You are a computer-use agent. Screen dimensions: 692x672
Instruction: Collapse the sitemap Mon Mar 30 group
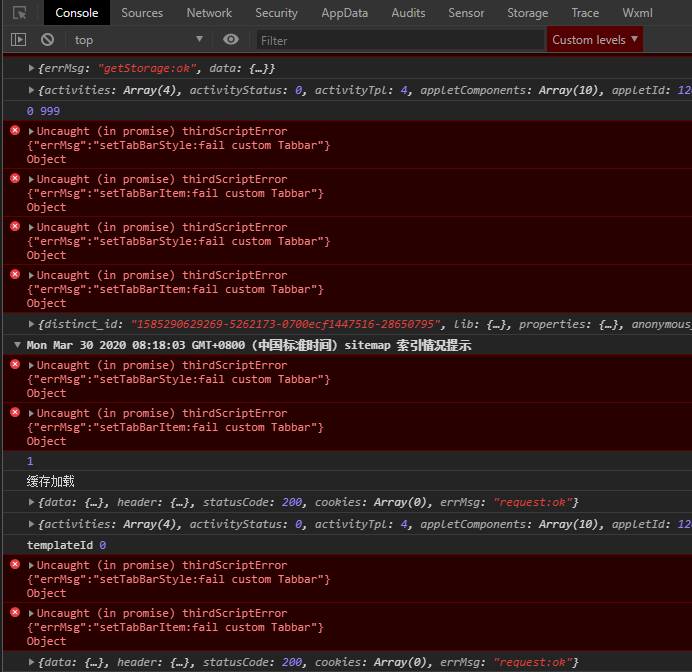tap(17, 345)
